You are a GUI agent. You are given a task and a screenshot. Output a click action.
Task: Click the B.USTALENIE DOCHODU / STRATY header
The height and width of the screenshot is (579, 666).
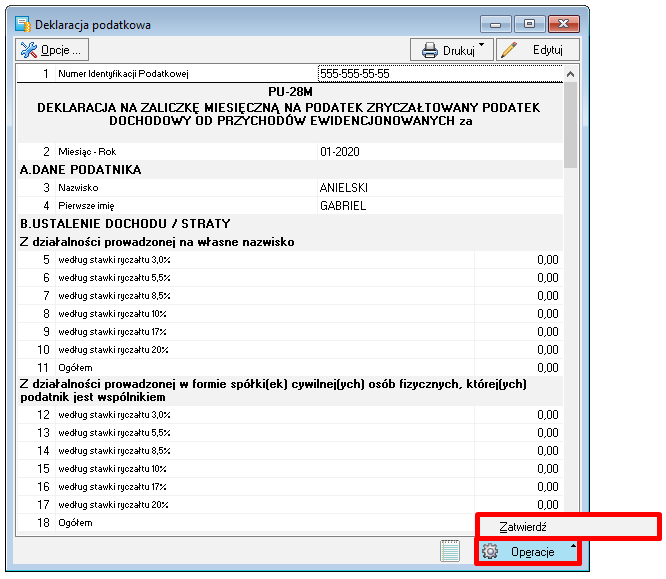[x=125, y=223]
